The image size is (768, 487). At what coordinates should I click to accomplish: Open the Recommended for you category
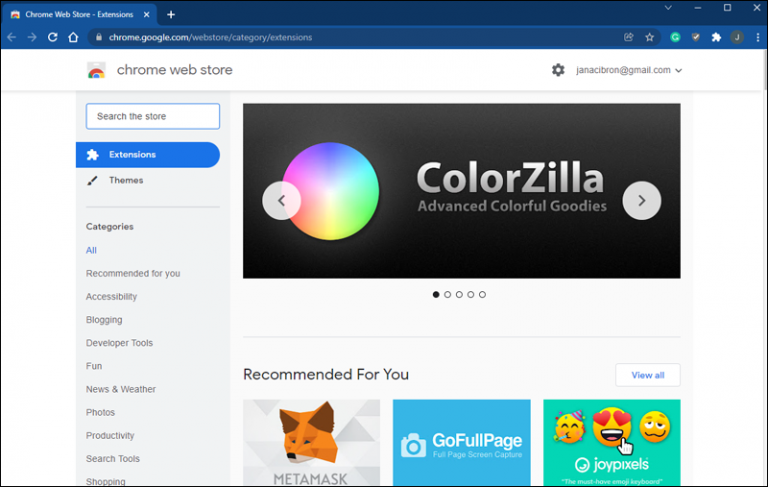[x=133, y=273]
